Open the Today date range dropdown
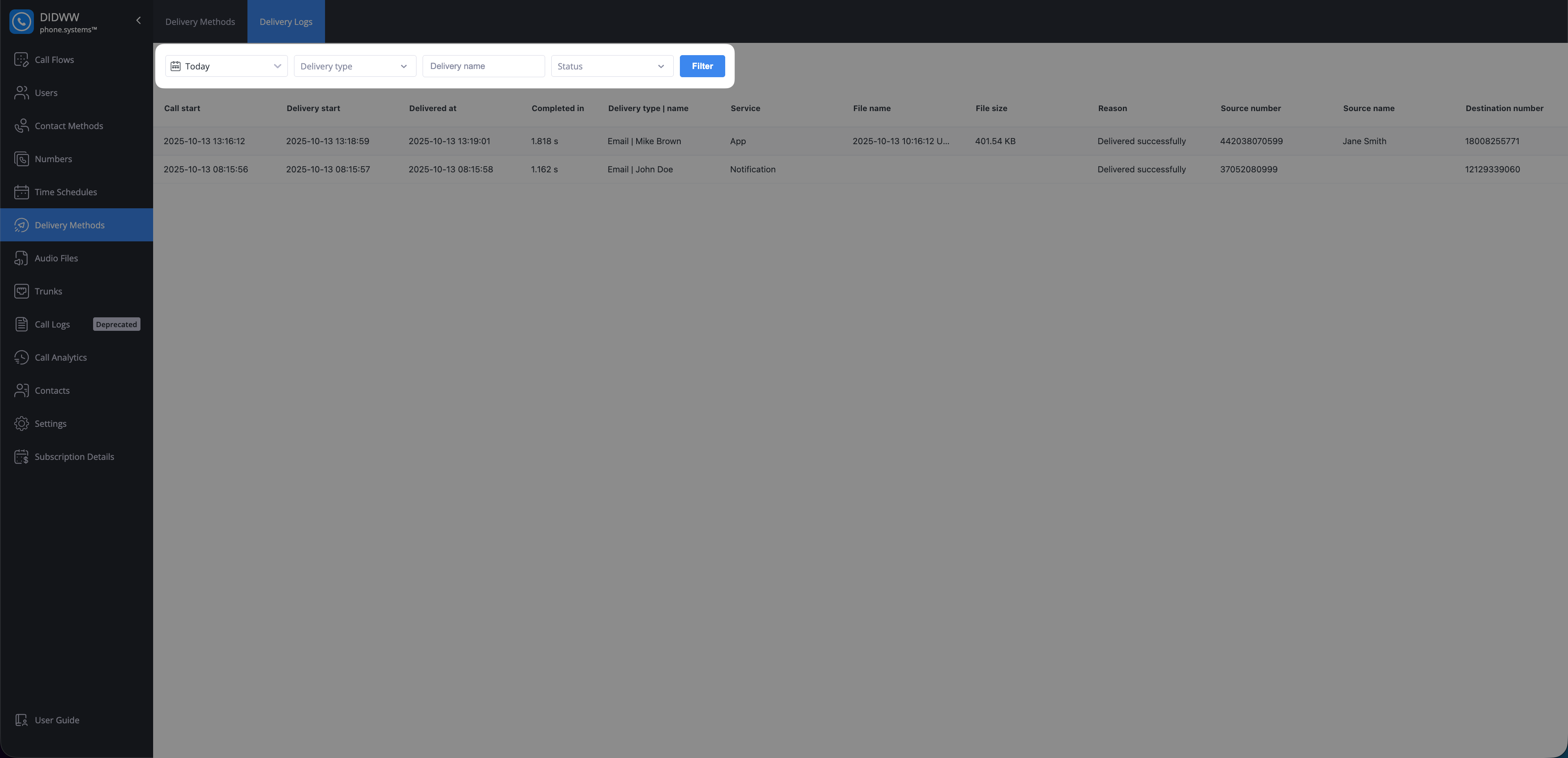This screenshot has width=1568, height=758. point(226,66)
